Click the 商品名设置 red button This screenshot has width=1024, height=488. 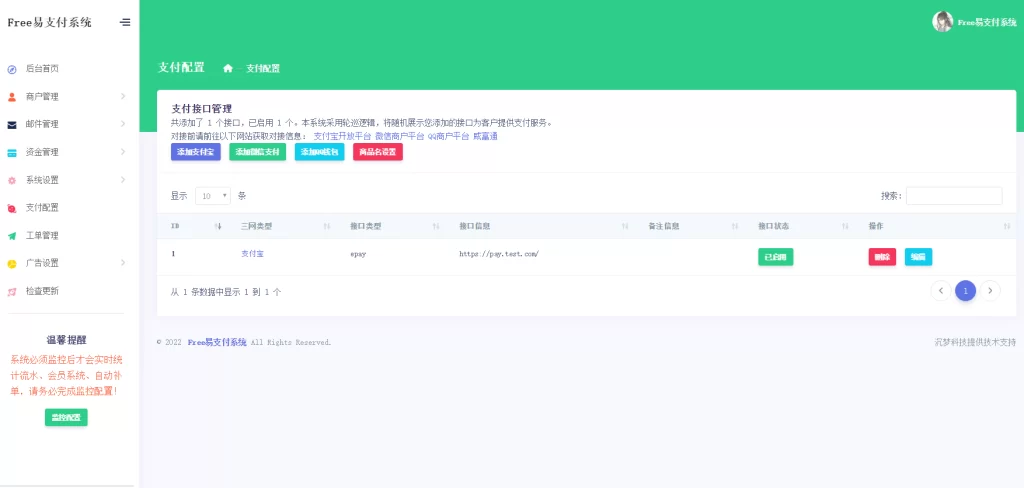(378, 152)
